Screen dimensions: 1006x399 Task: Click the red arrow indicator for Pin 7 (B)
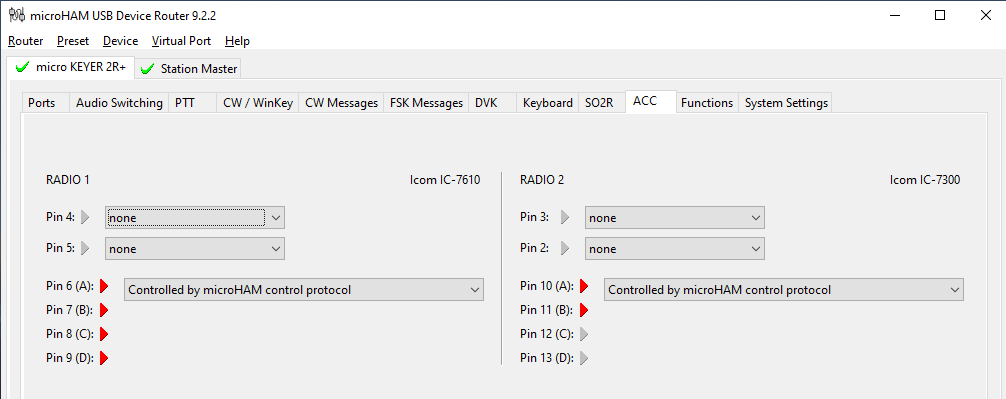[x=104, y=310]
